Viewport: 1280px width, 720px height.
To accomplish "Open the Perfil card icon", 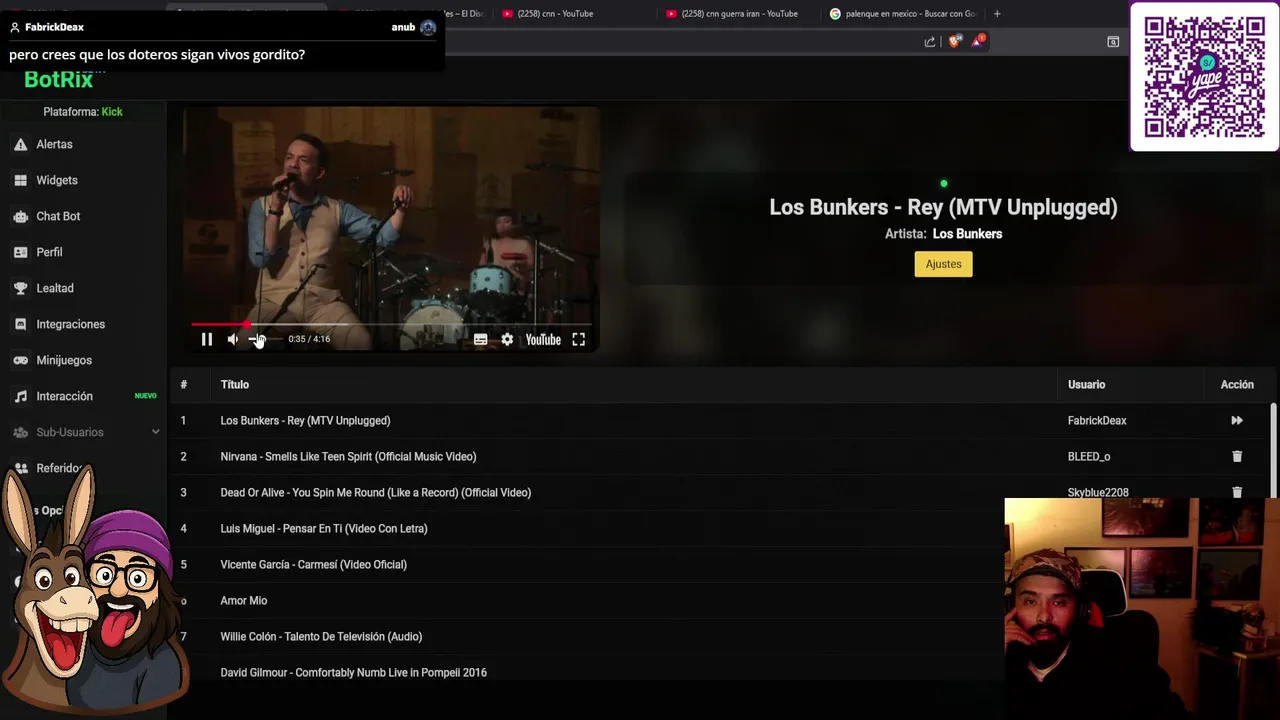I will (x=20, y=252).
